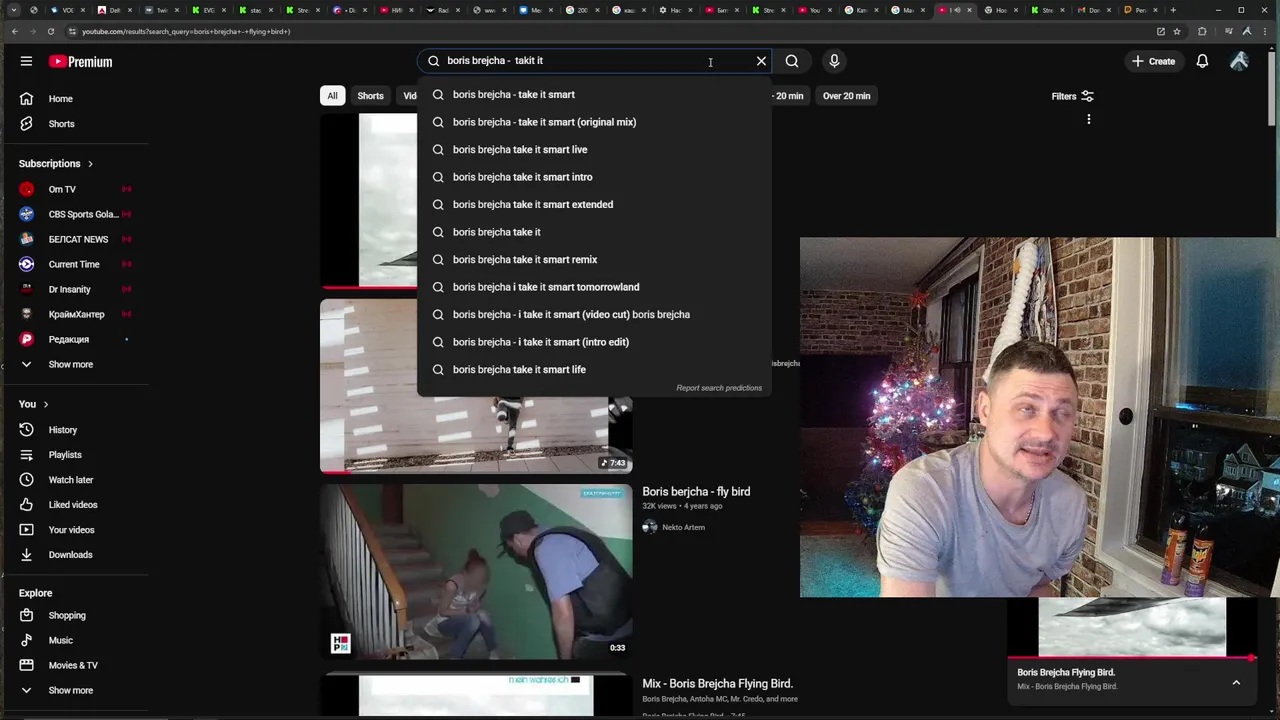Choose suggestion 'boris brejcha take it'
Viewport: 1280px width, 720px height.
coord(595,232)
